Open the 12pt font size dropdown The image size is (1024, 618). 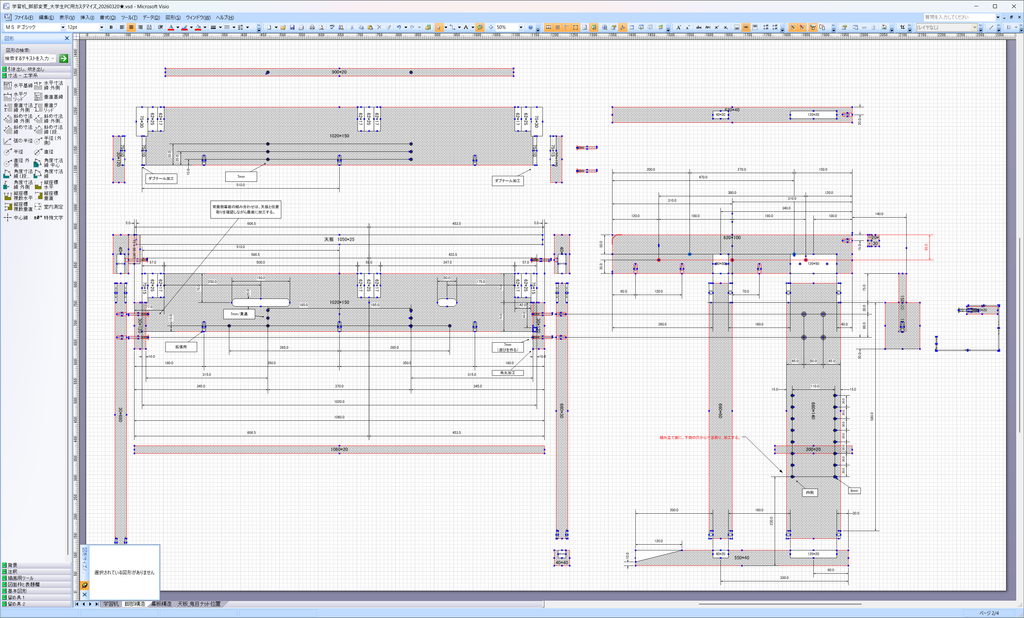coord(101,27)
